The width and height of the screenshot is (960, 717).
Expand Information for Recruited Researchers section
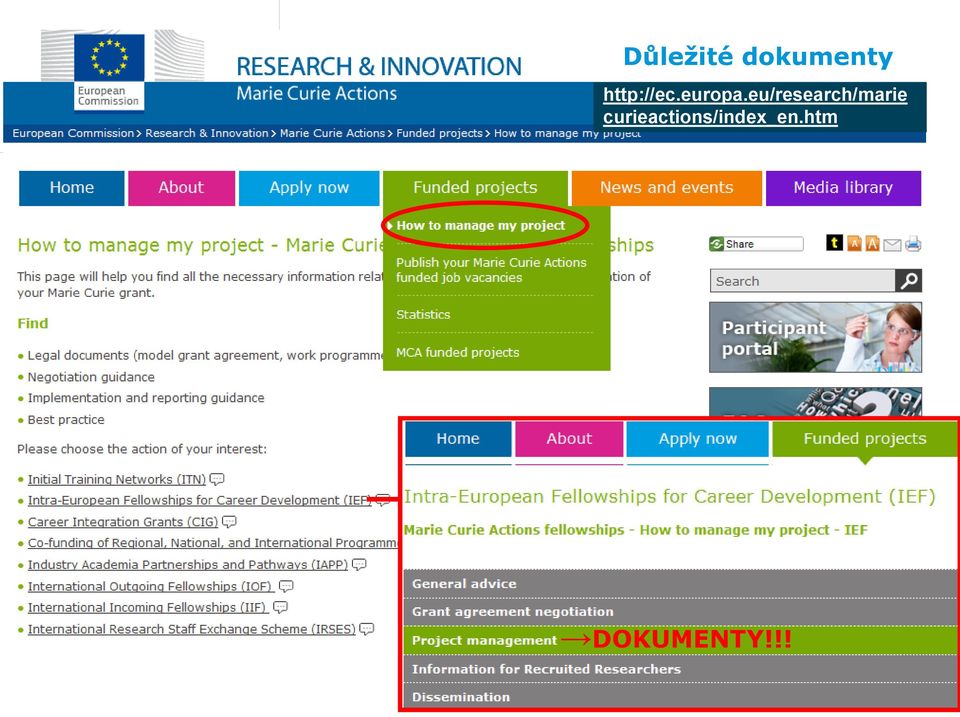click(680, 669)
